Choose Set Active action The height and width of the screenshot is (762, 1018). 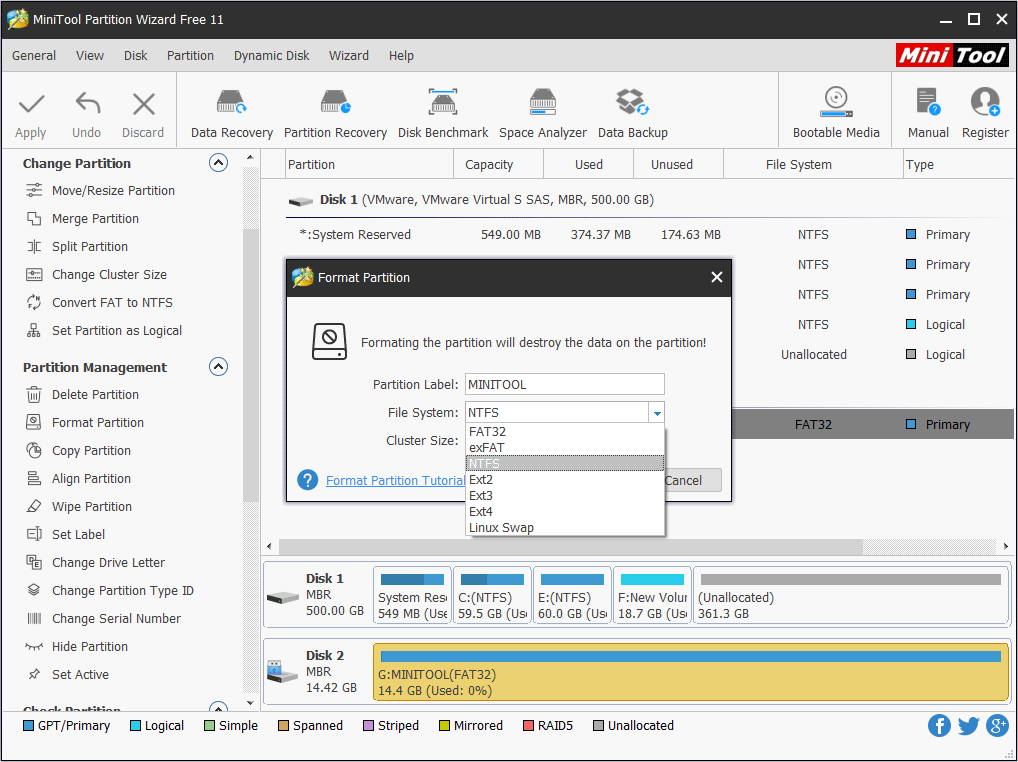pyautogui.click(x=80, y=673)
